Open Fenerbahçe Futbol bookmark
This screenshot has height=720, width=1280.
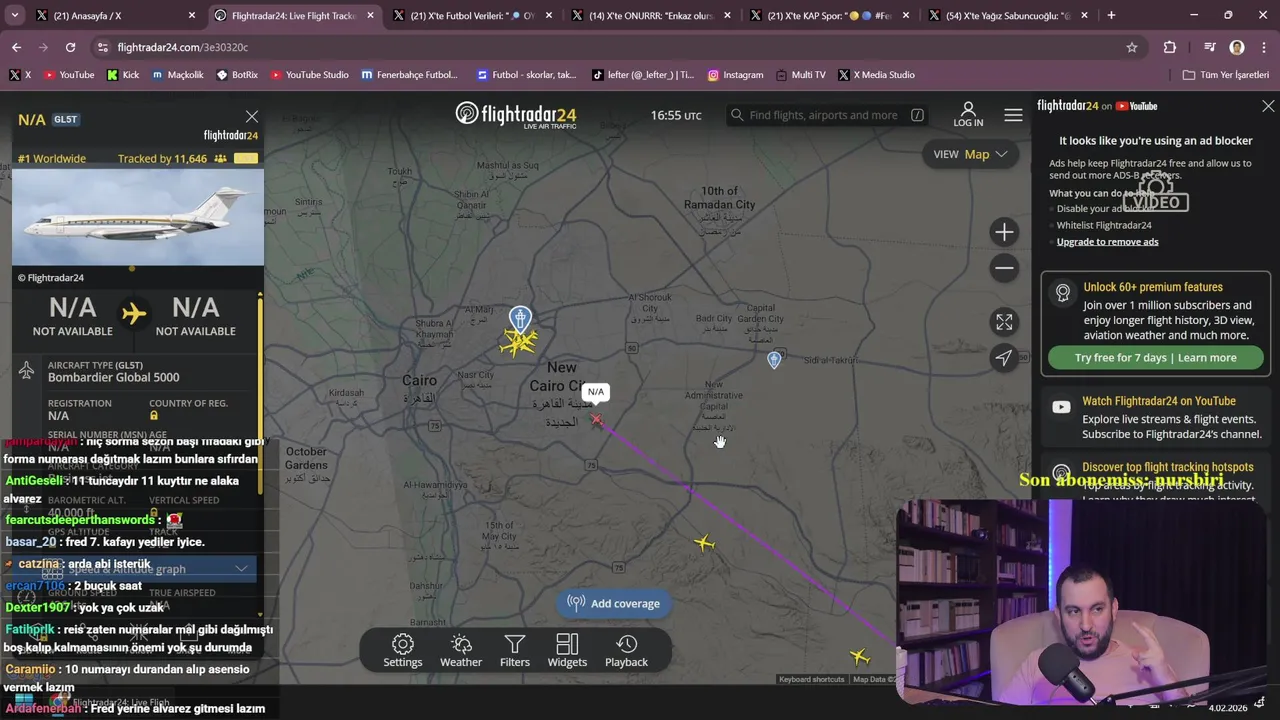point(409,75)
